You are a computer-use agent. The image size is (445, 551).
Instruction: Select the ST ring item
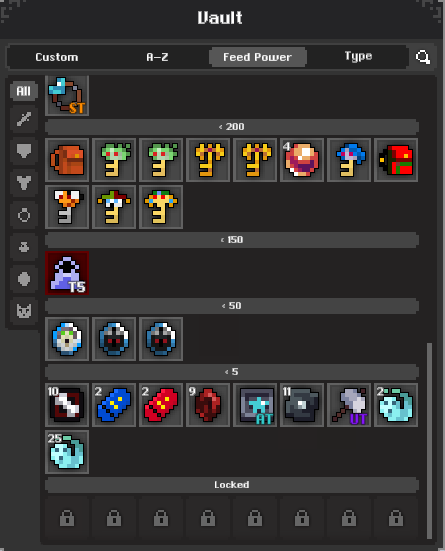coord(67,96)
